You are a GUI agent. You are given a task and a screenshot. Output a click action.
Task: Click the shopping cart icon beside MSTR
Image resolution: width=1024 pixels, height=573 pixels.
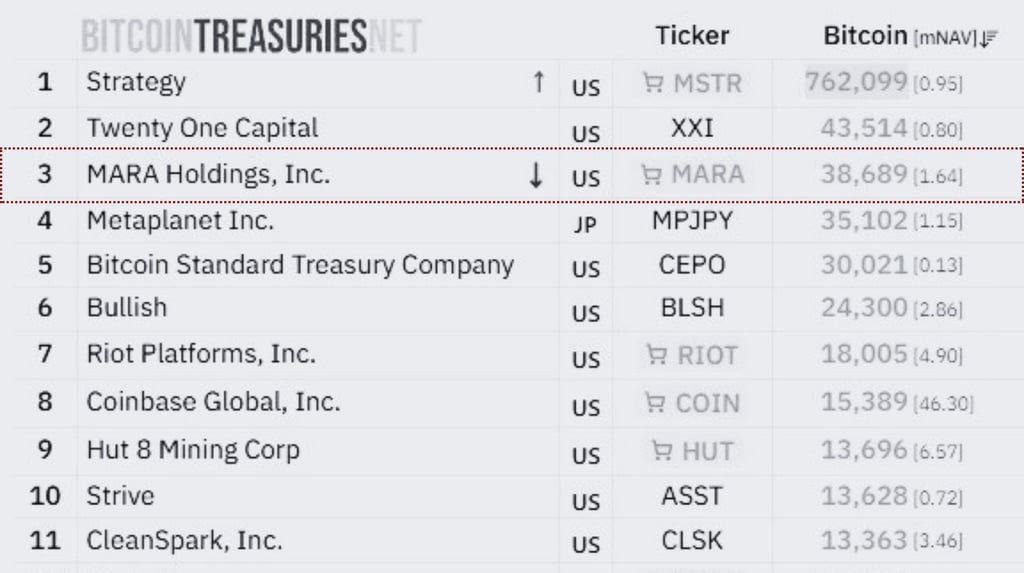pyautogui.click(x=653, y=83)
